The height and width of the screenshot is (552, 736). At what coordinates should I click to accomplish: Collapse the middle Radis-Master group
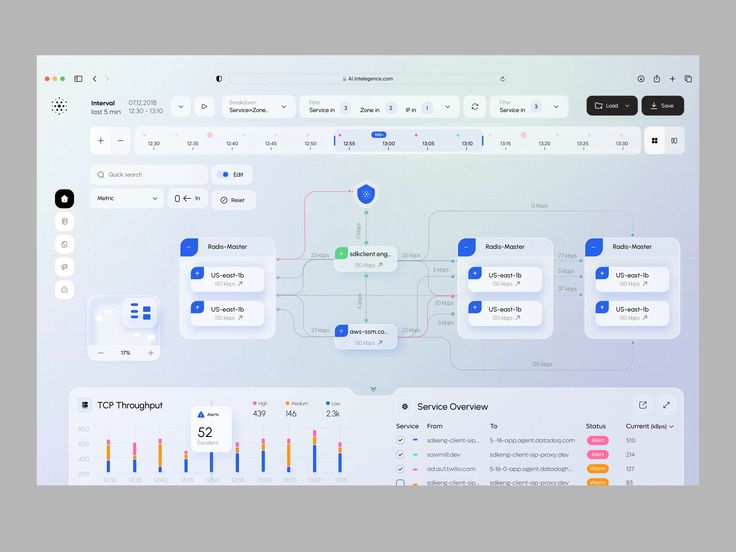(467, 247)
